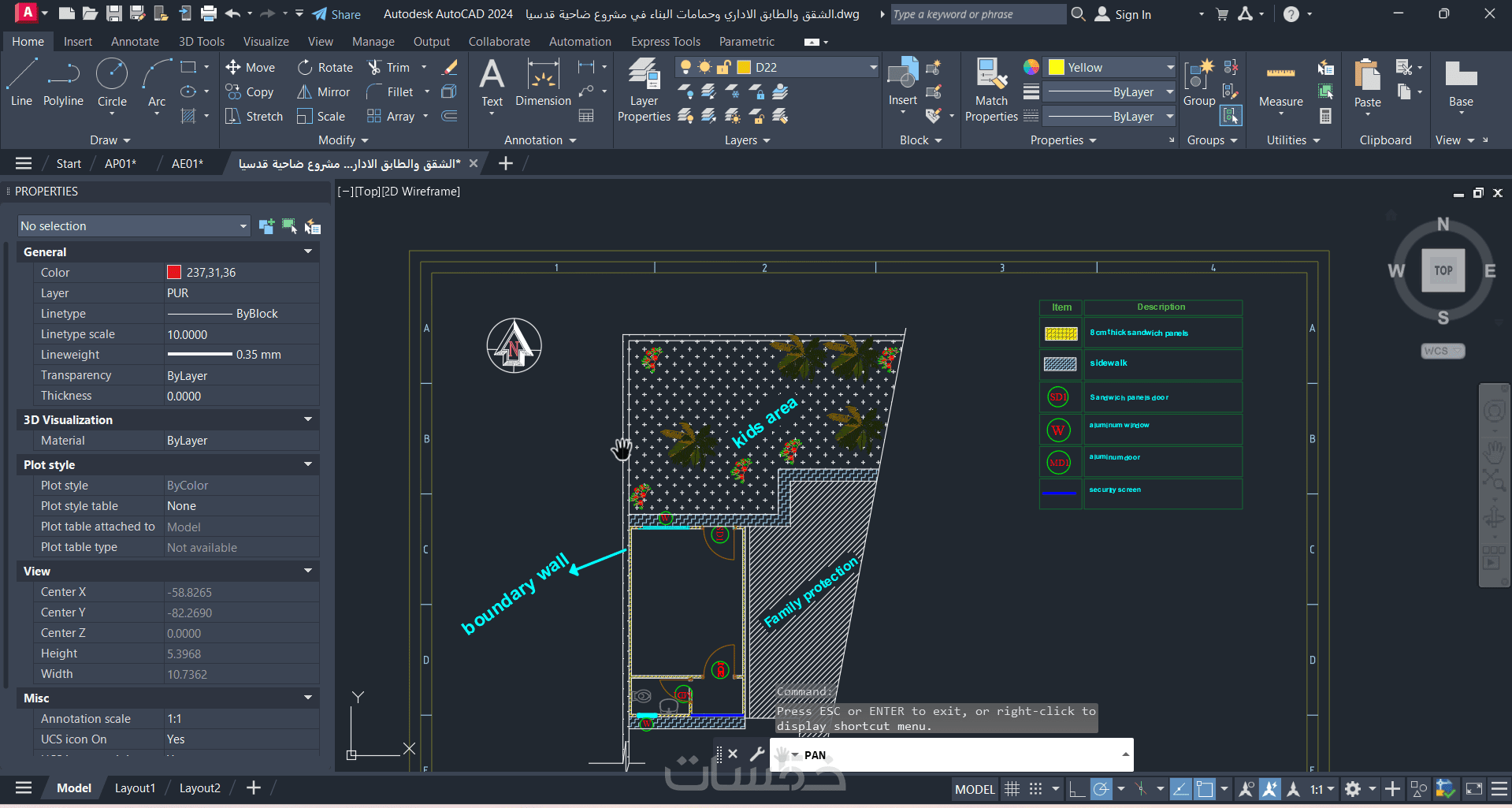This screenshot has height=808, width=1512.
Task: Click the Insert block icon
Action: (x=903, y=82)
